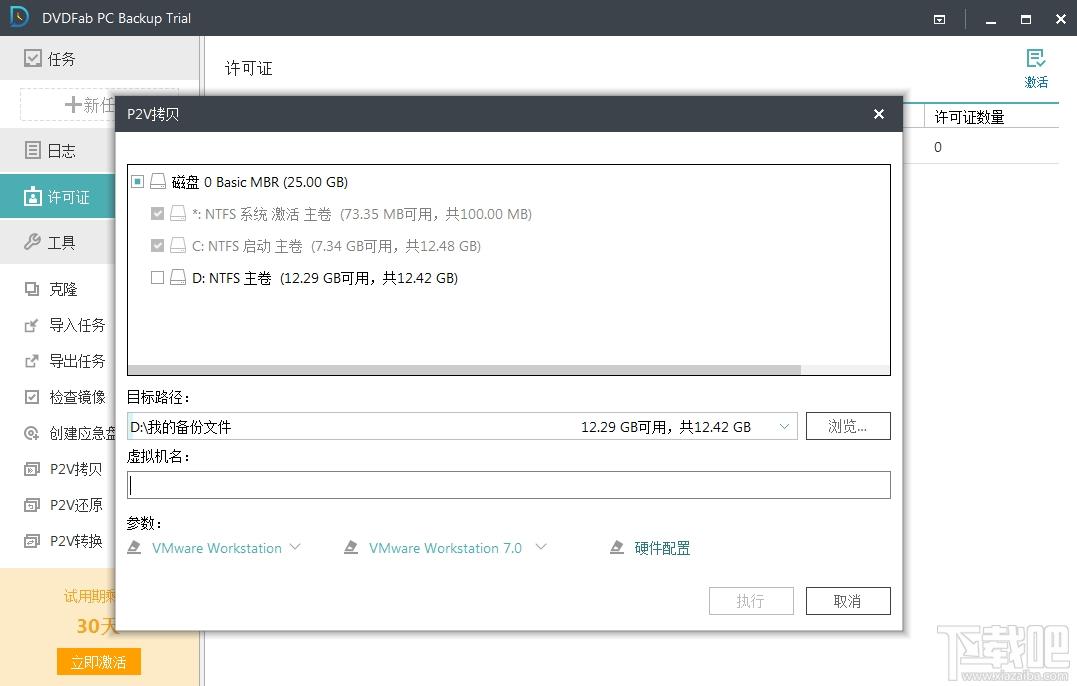Viewport: 1077px width, 686px height.
Task: Click the 执行 execute button
Action: pos(751,601)
